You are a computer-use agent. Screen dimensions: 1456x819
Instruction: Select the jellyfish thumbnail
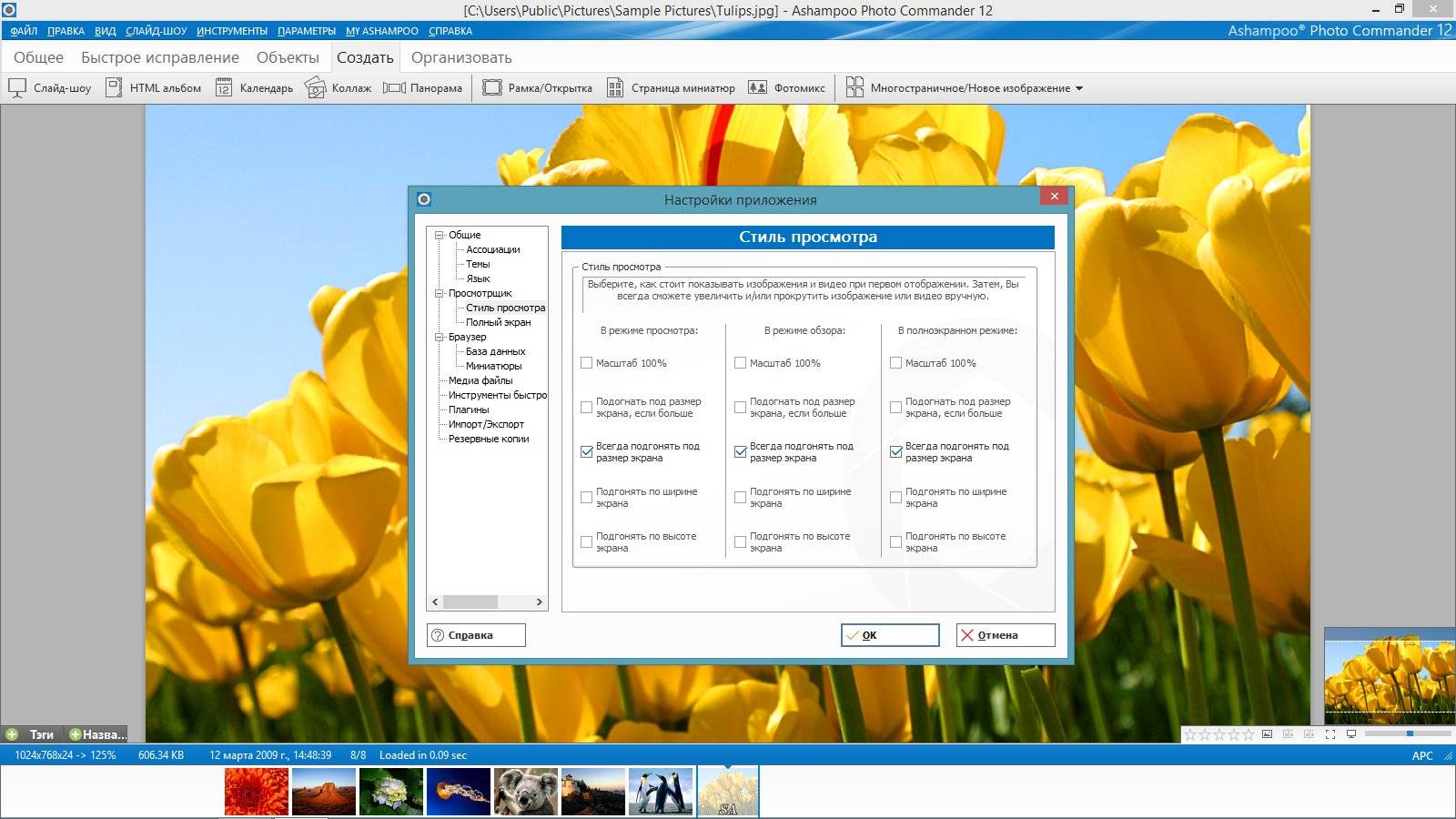[459, 791]
